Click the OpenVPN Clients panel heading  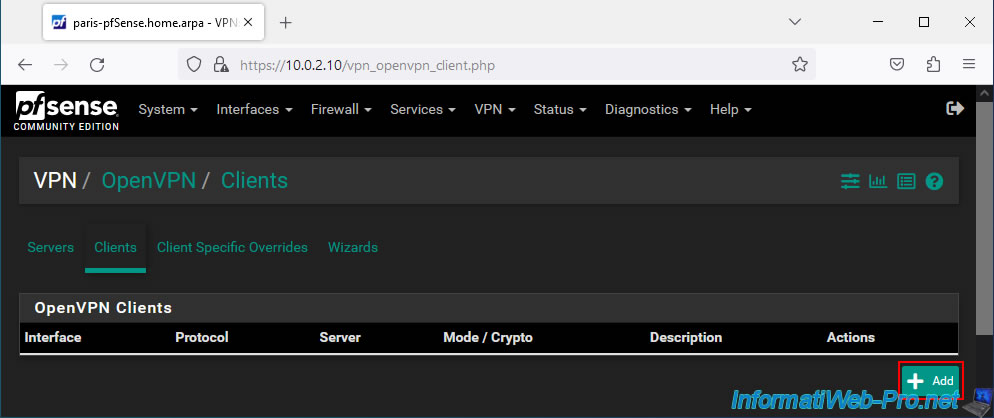click(103, 308)
